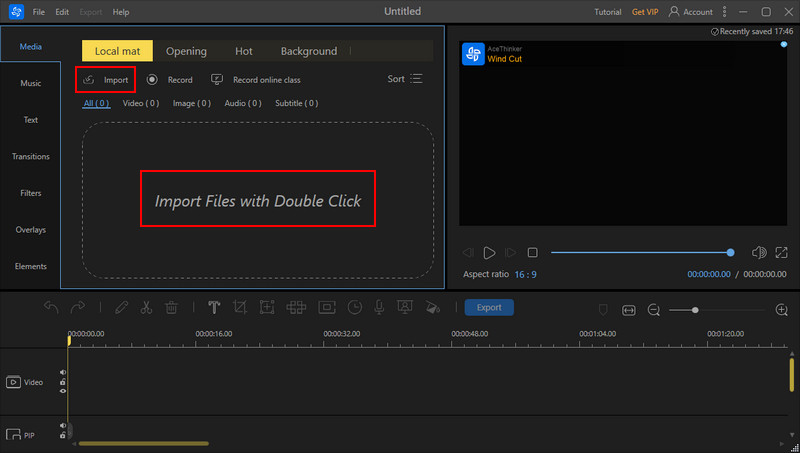Click the Record circle button

pos(152,80)
